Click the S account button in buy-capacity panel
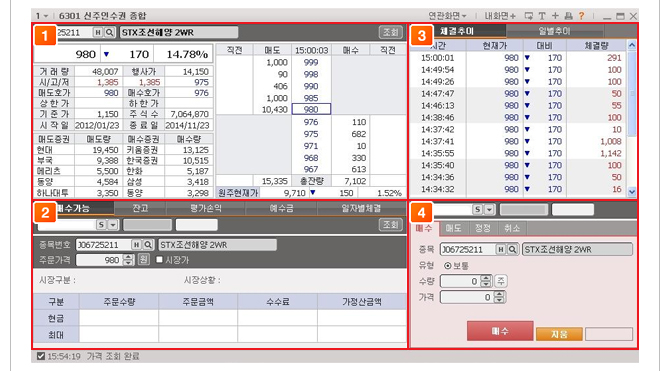This screenshot has width=670, height=371. point(101,225)
